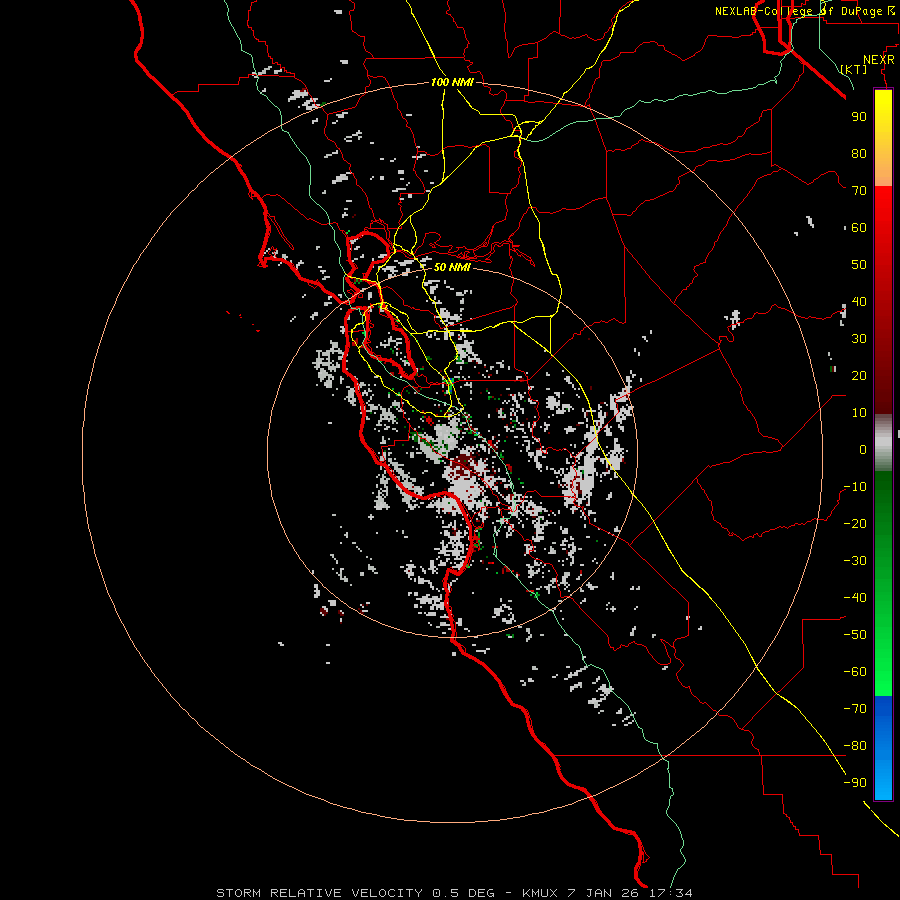Click the "100 NMI" range ring label
The image size is (900, 900).
click(x=452, y=82)
